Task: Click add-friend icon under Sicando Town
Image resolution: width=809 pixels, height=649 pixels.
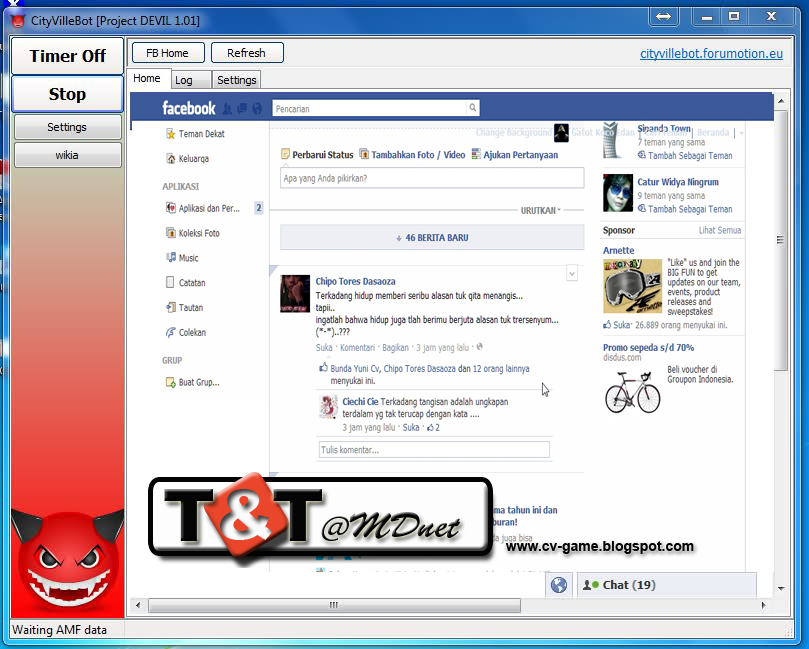Action: [x=642, y=155]
